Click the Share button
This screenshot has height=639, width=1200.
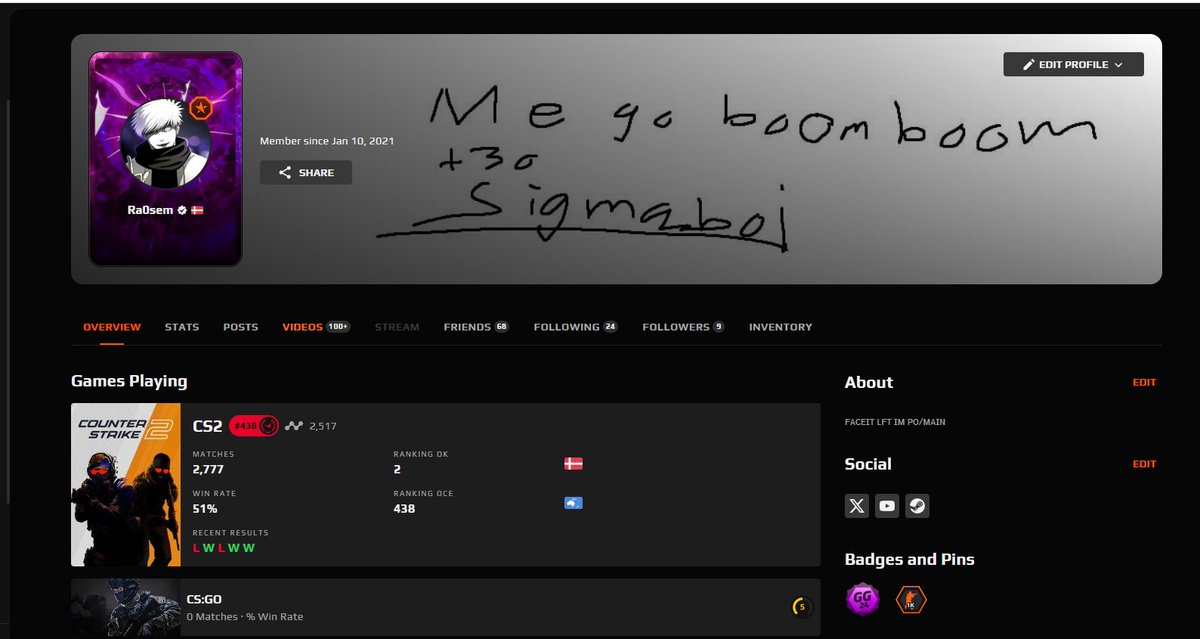click(306, 172)
